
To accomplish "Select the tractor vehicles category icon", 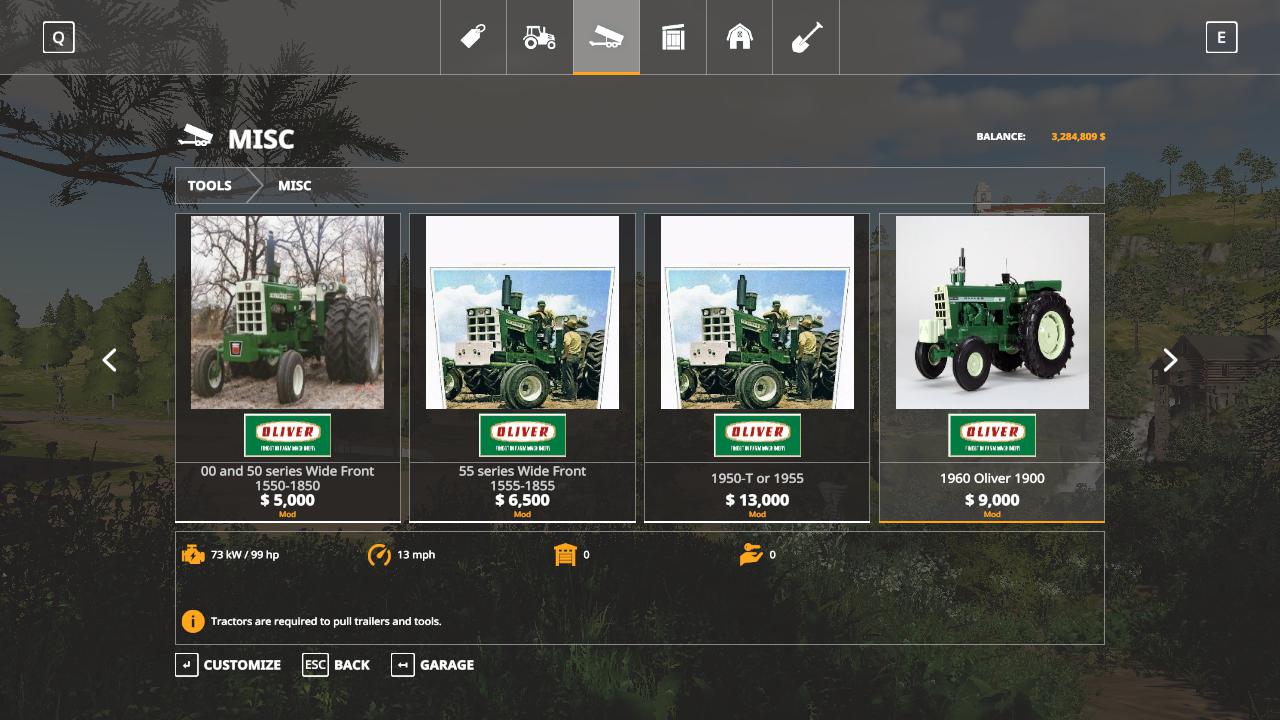I will tap(539, 37).
